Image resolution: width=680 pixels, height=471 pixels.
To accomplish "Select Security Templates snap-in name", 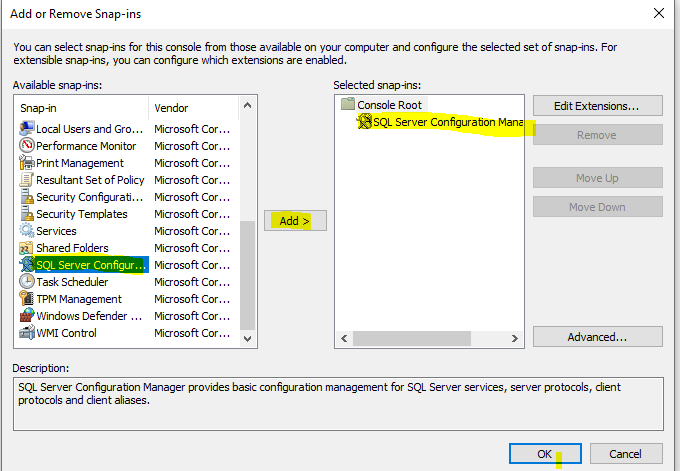I will tap(82, 214).
